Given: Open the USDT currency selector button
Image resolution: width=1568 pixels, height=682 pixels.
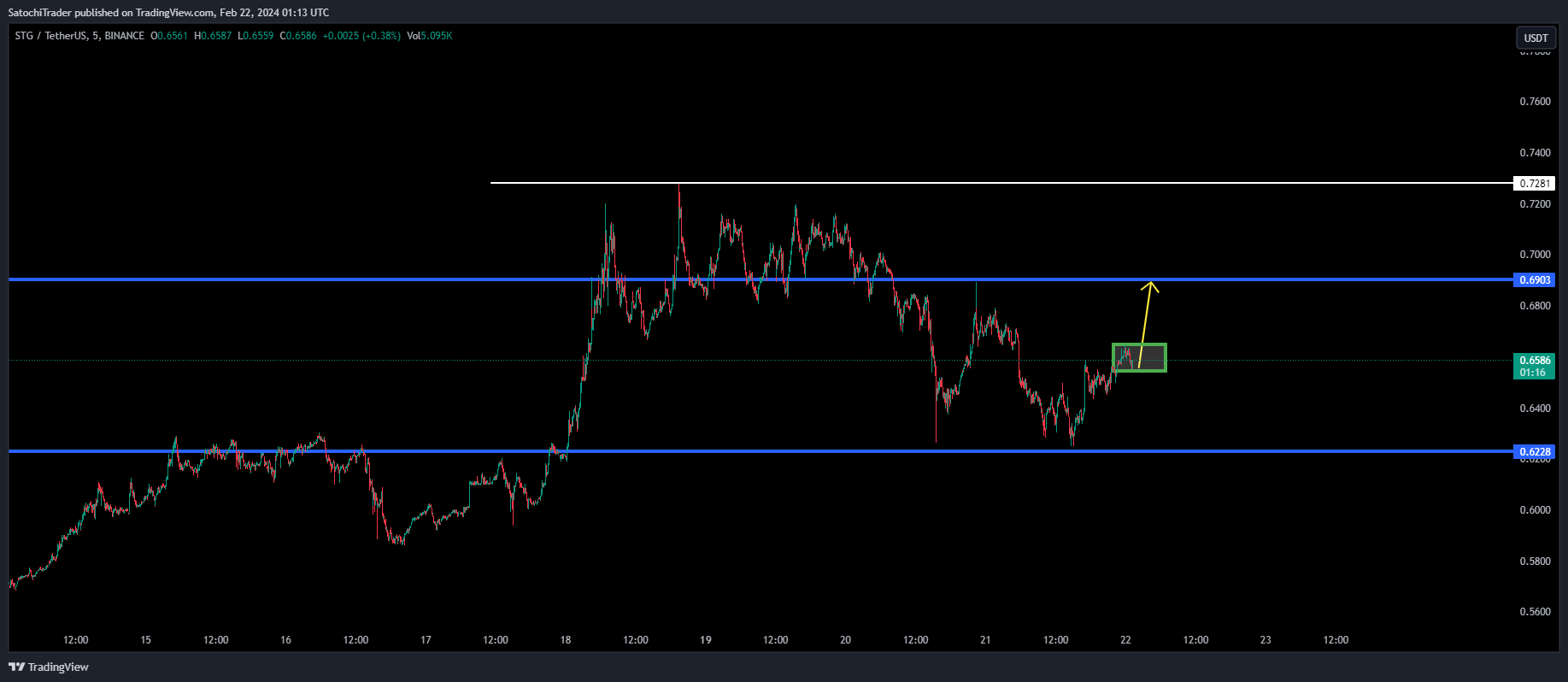Looking at the screenshot, I should click(1536, 38).
